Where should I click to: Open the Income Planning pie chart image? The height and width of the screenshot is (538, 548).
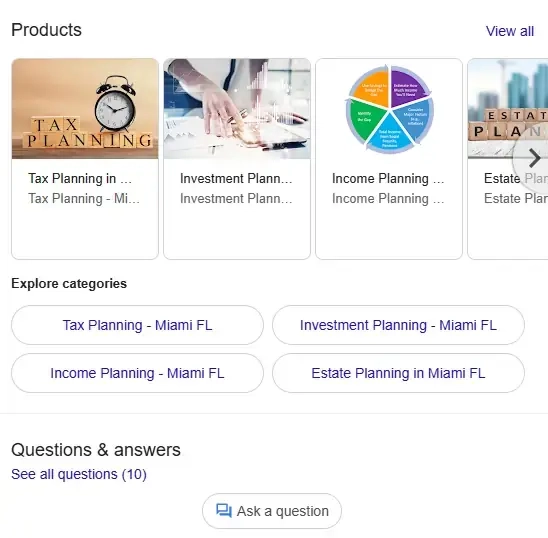(389, 109)
